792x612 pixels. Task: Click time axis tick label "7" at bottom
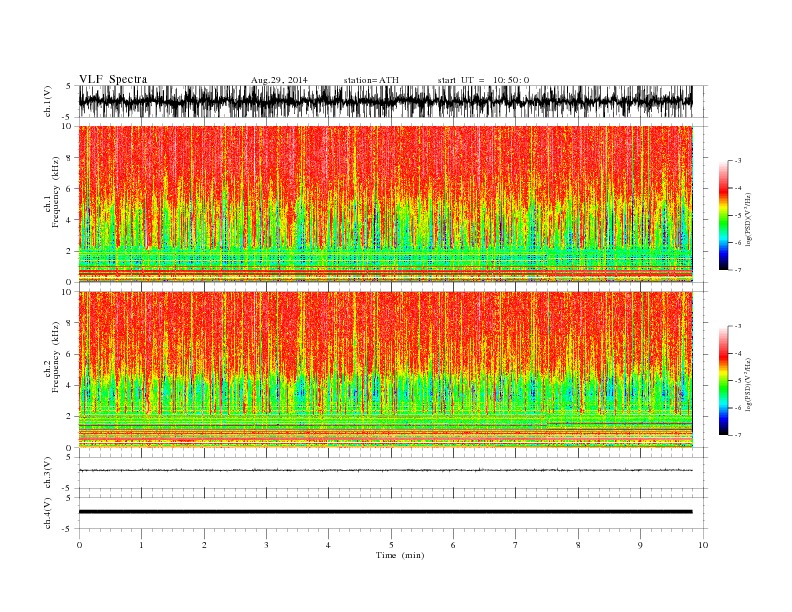[x=516, y=545]
